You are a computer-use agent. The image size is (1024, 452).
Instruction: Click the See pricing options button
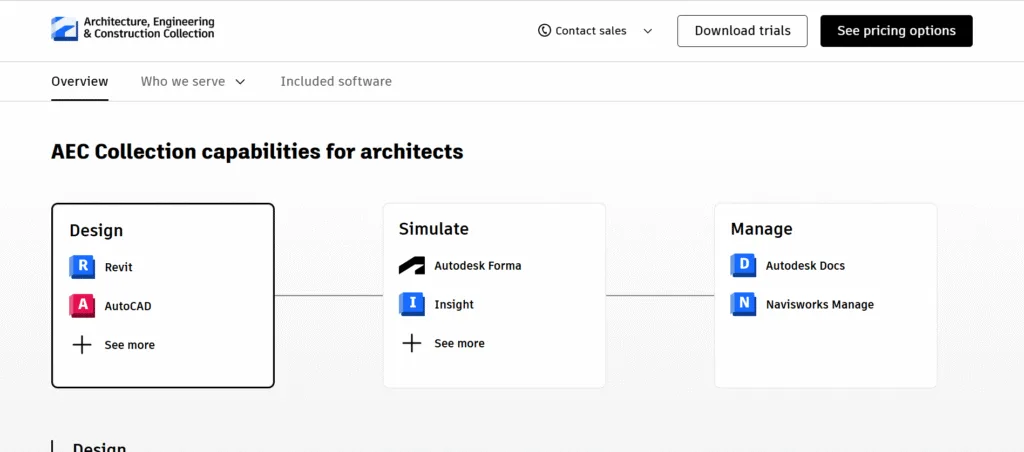coord(897,31)
